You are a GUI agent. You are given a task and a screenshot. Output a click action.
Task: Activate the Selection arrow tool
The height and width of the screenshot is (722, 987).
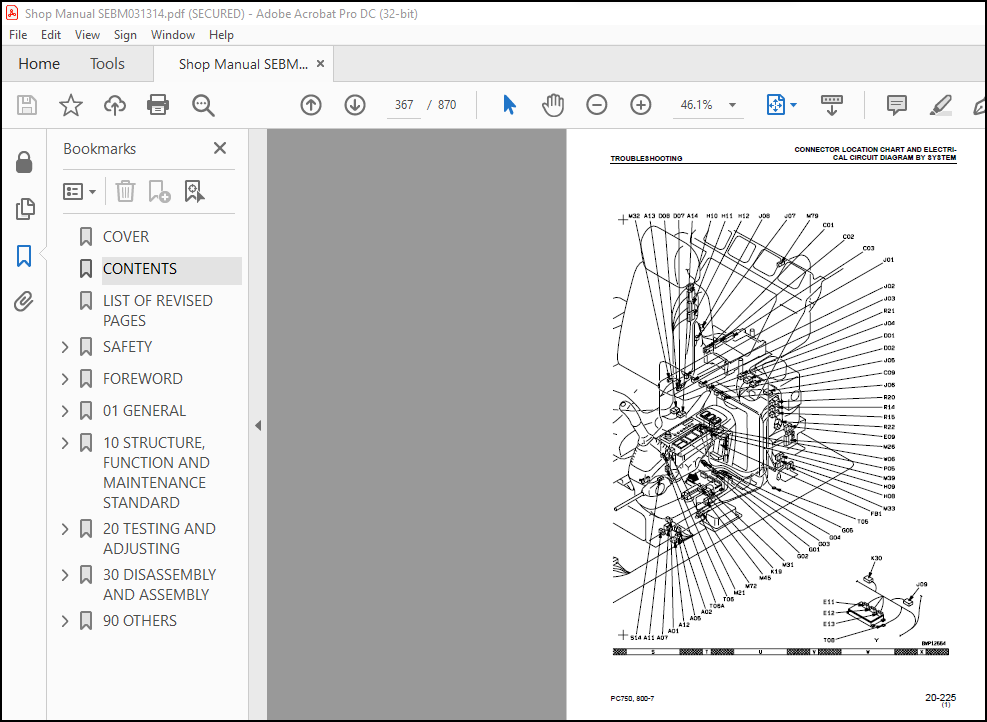pos(509,104)
